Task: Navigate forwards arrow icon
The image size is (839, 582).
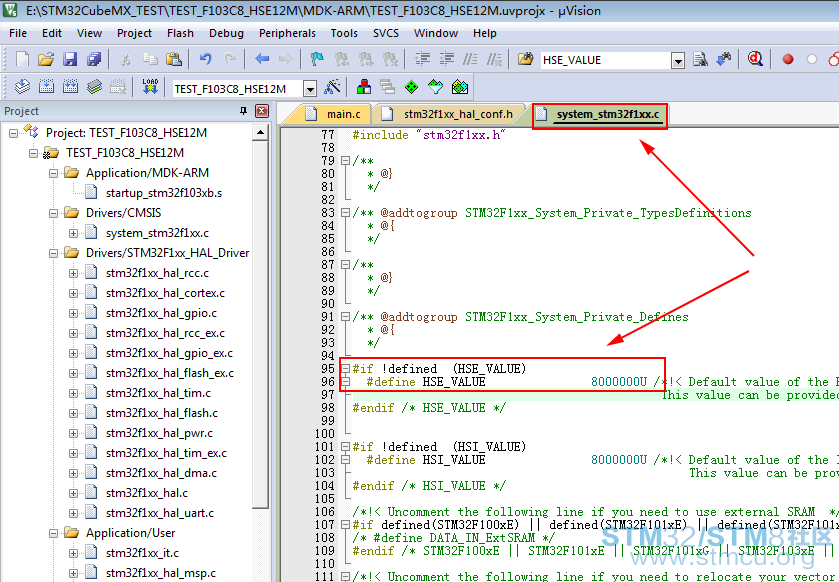Action: pos(286,59)
